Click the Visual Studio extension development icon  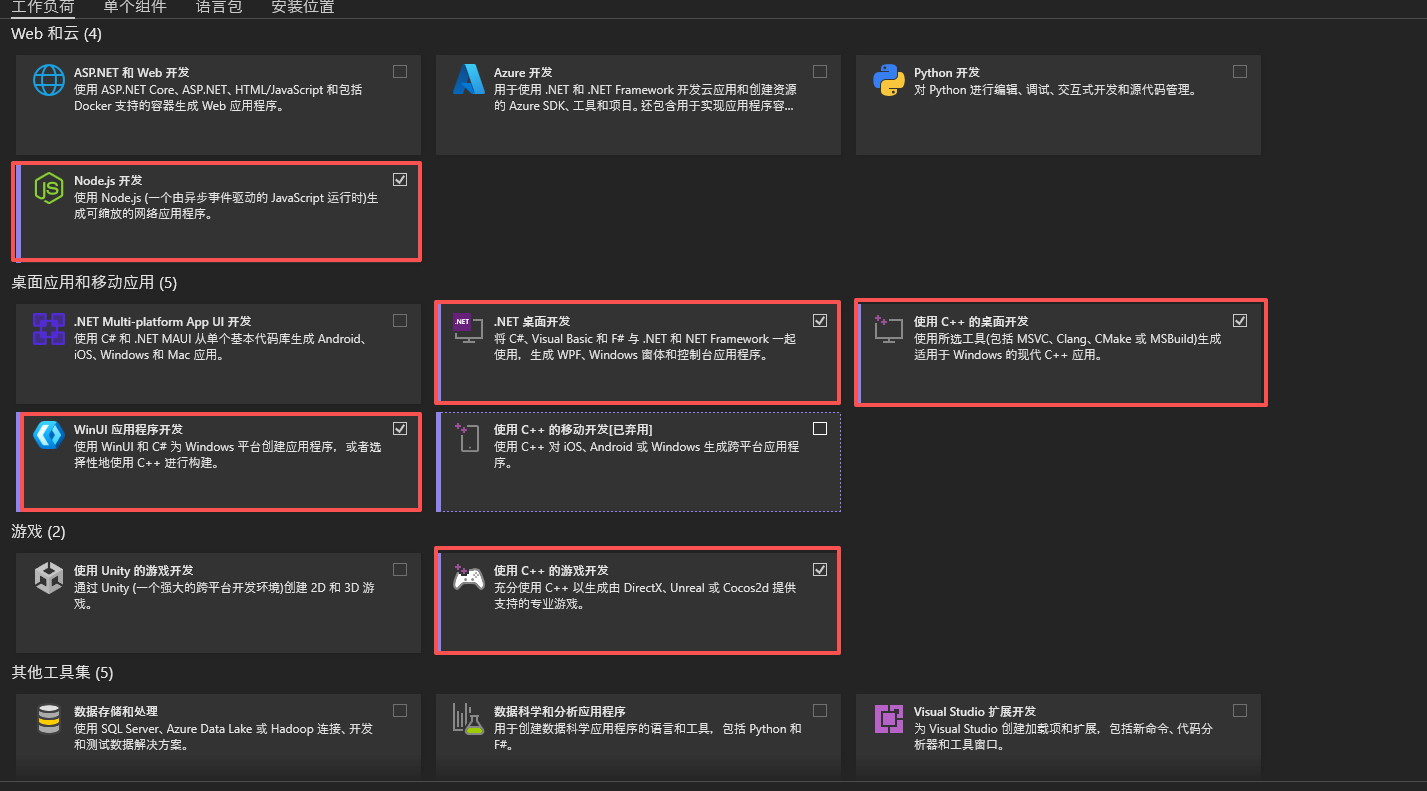(x=889, y=718)
